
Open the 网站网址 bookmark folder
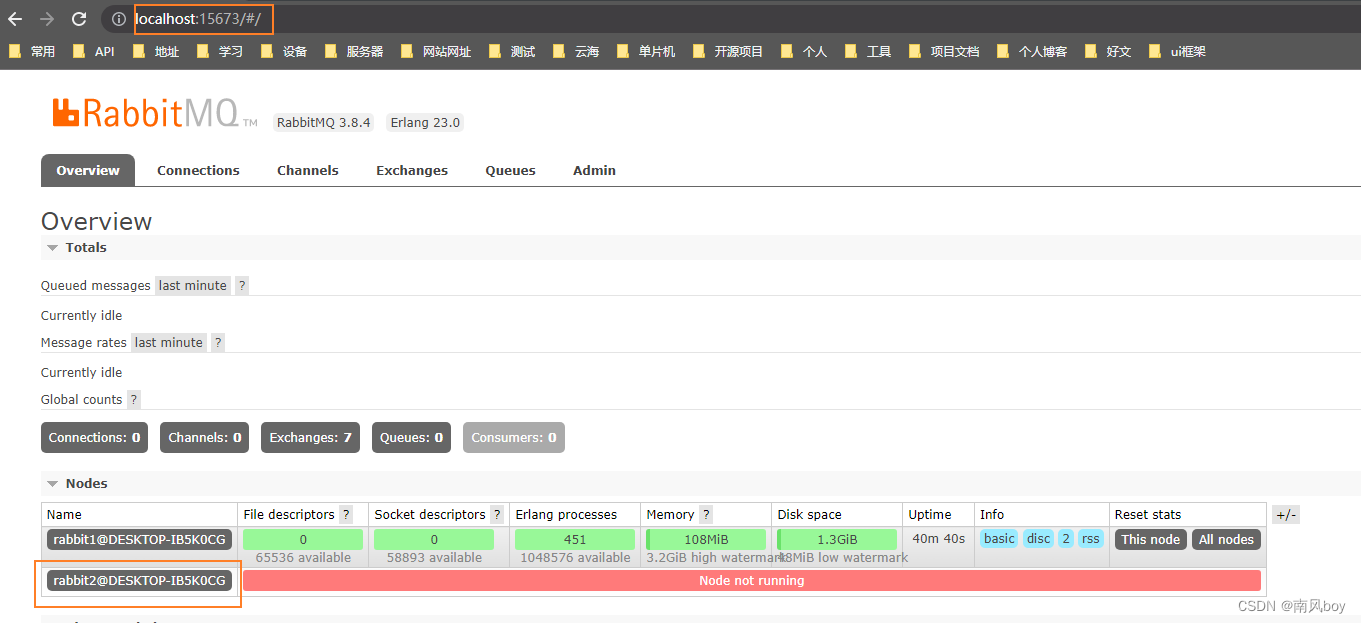[436, 51]
